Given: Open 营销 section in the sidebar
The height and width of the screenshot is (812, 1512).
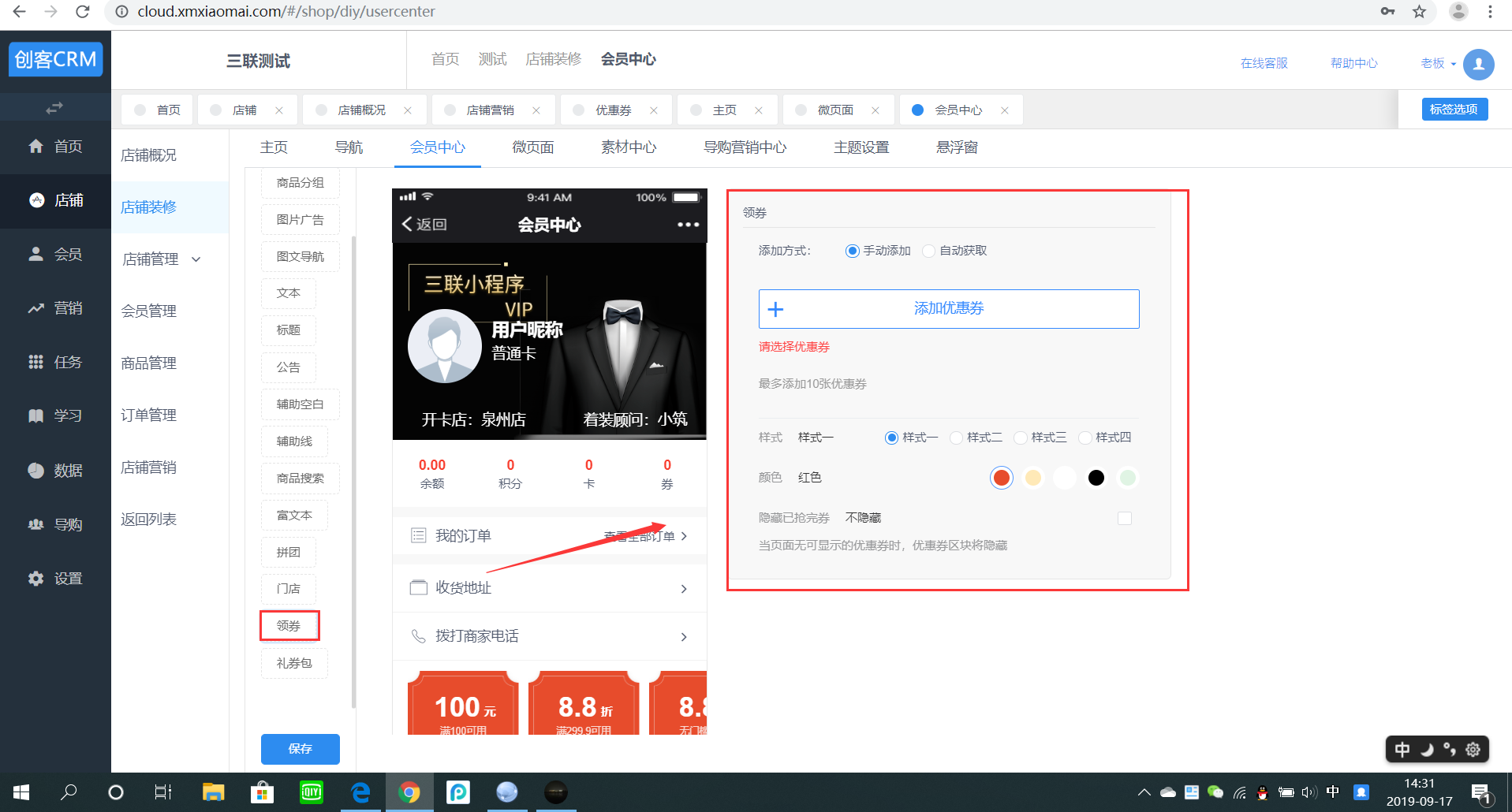Looking at the screenshot, I should 55,308.
